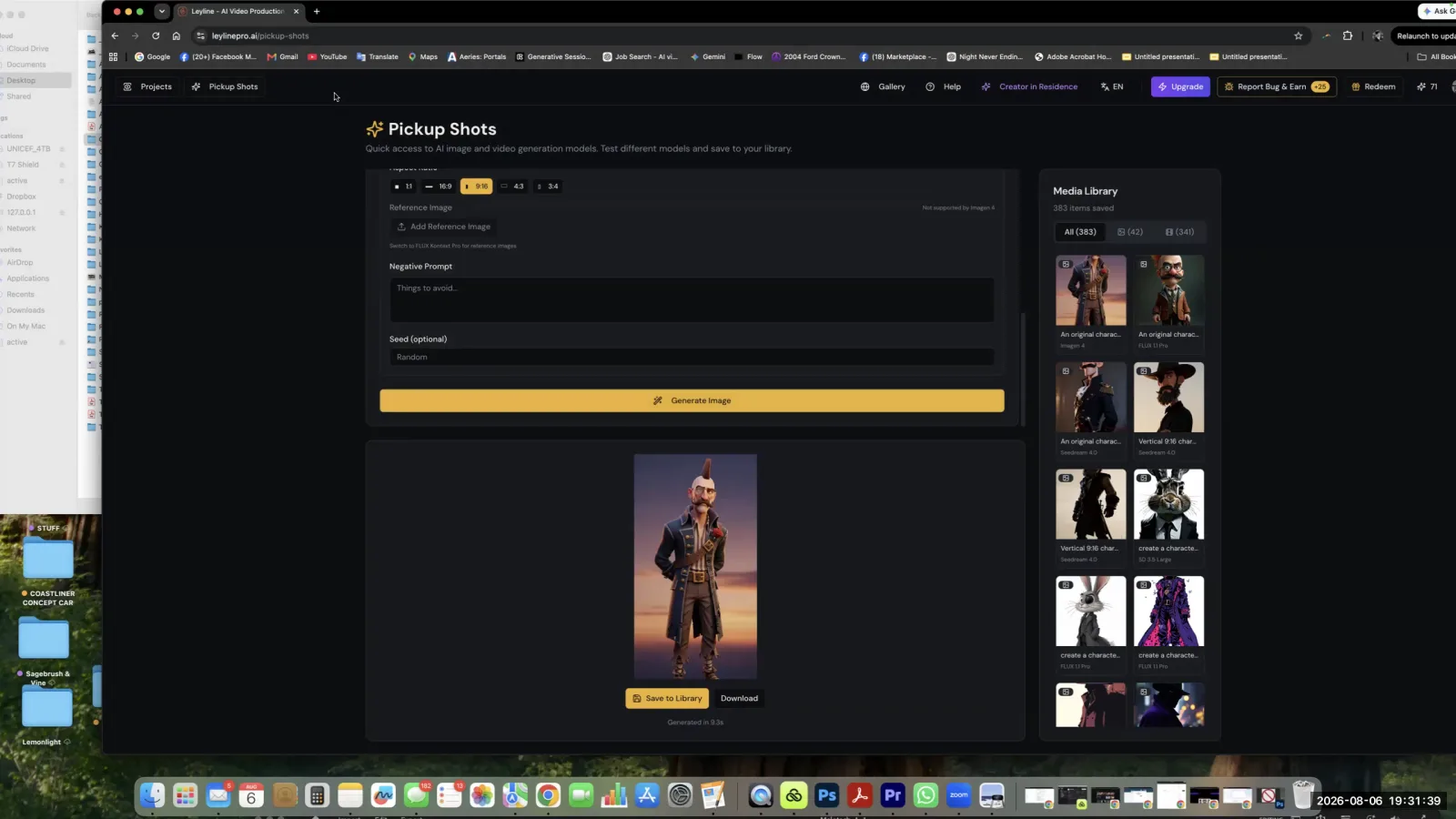The image size is (1456, 819).
Task: Open Zoom from the Dock
Action: point(958,796)
